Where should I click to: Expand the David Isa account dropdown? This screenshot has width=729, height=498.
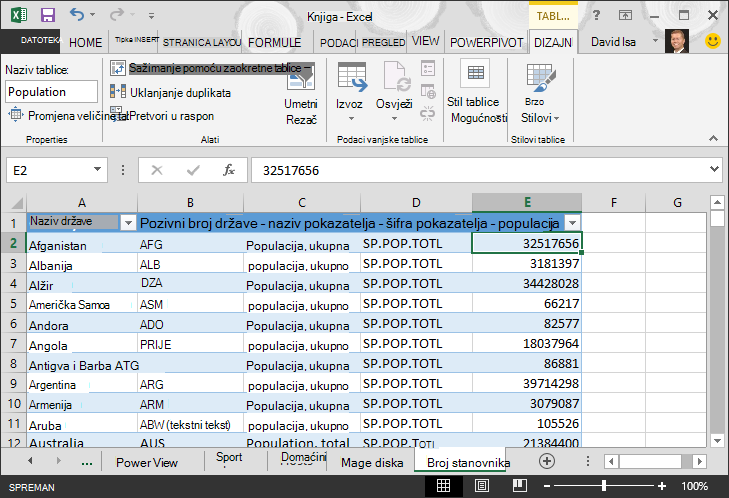click(655, 41)
